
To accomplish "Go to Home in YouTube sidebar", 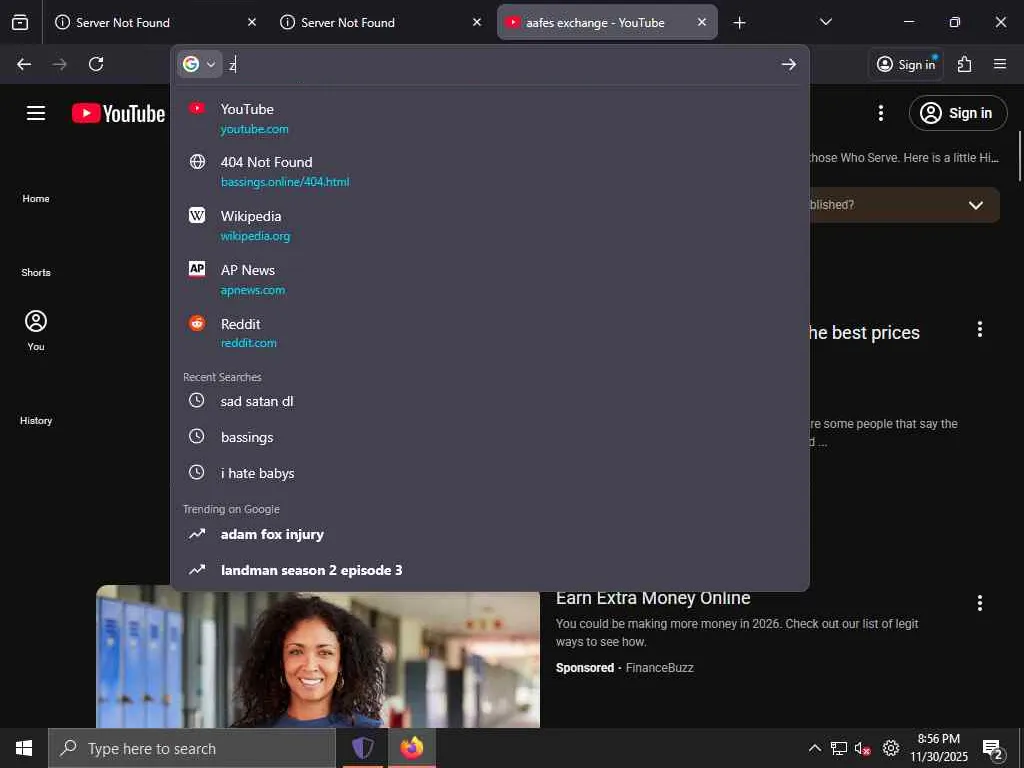I will 36,199.
